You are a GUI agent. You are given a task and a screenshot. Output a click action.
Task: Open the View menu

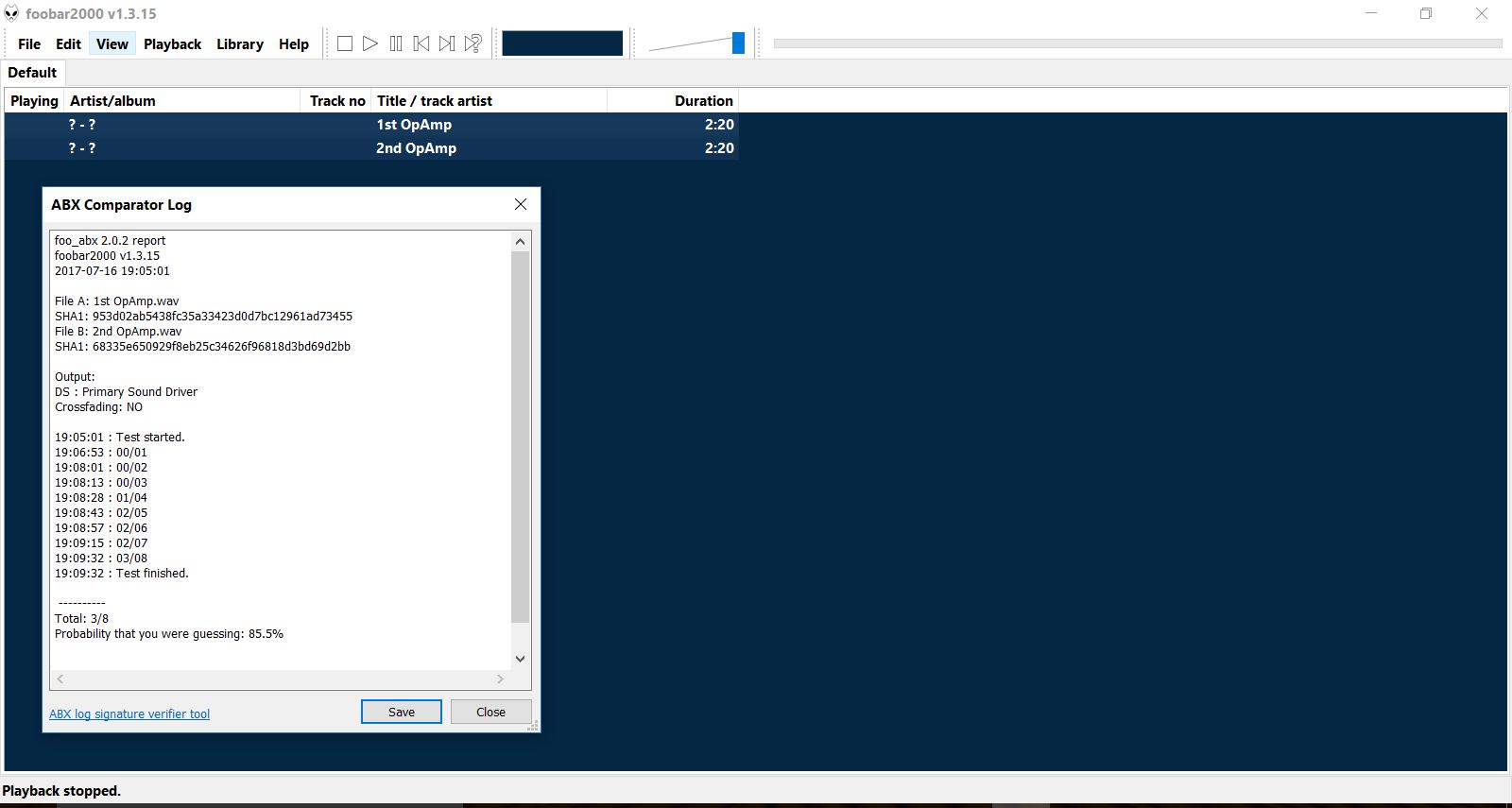point(112,43)
